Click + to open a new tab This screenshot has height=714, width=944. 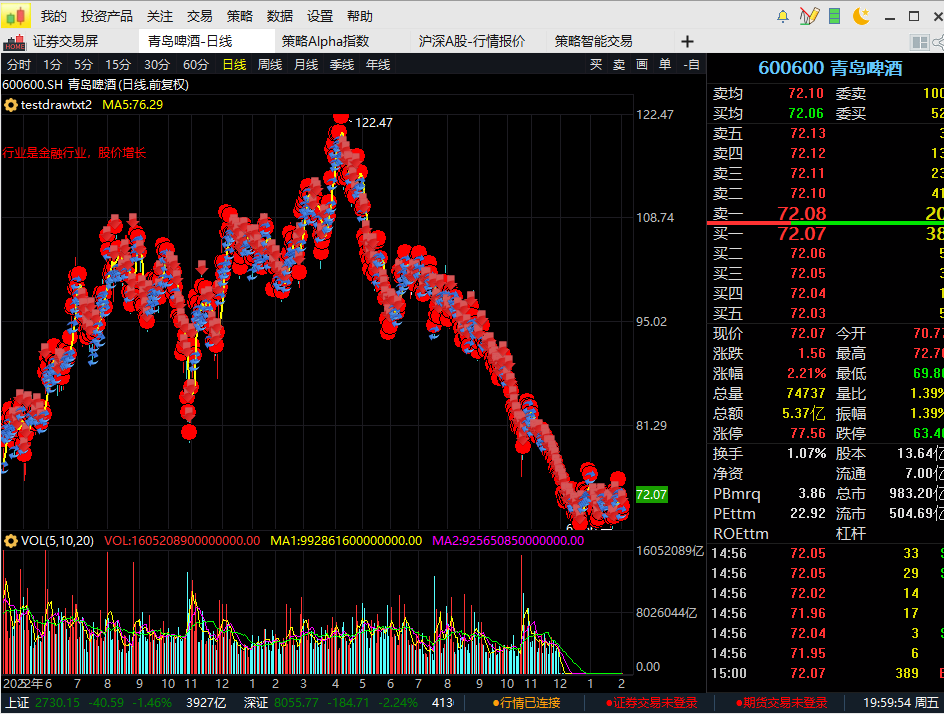(x=685, y=40)
